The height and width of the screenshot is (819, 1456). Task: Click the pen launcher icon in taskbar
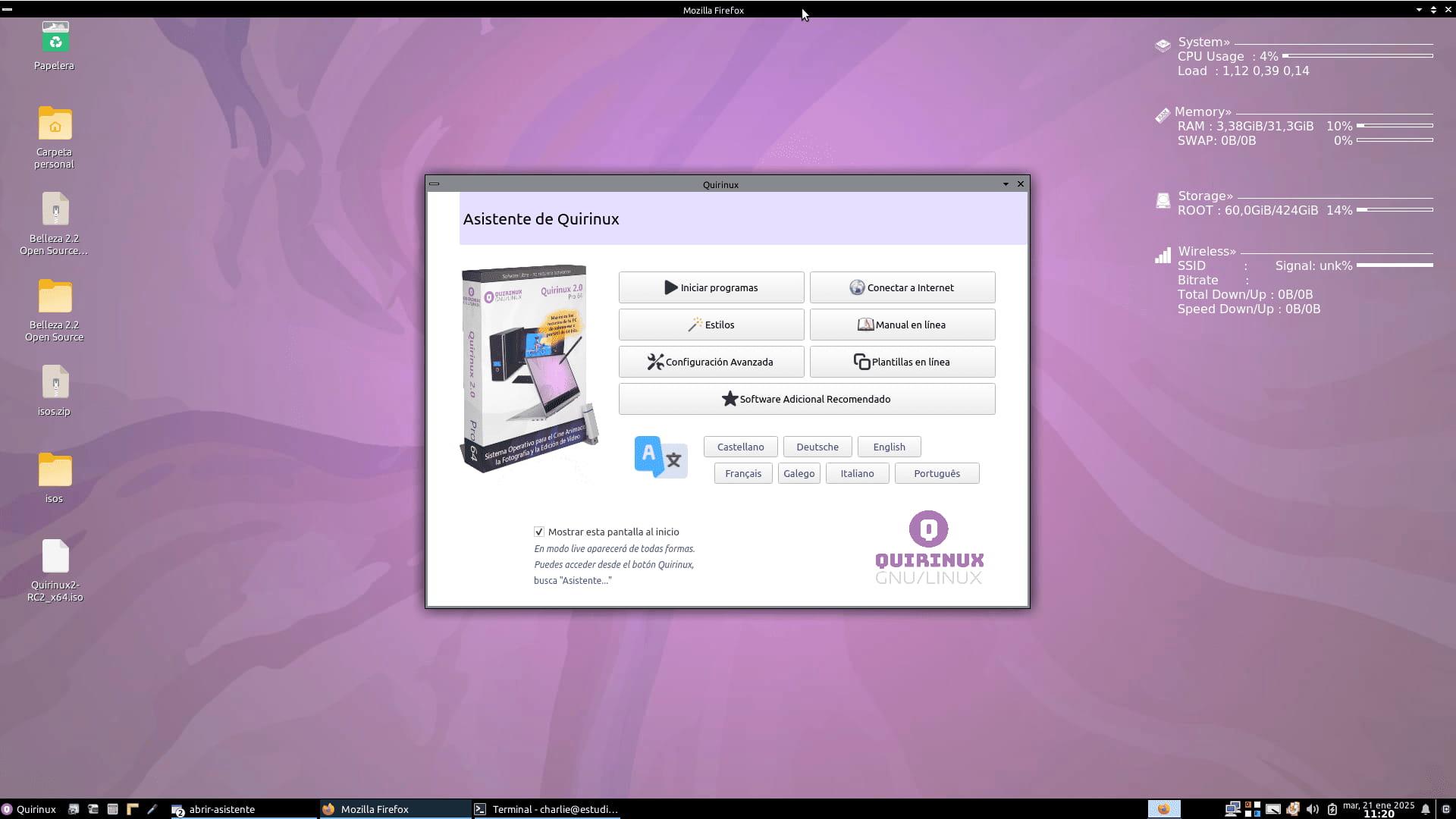(152, 809)
